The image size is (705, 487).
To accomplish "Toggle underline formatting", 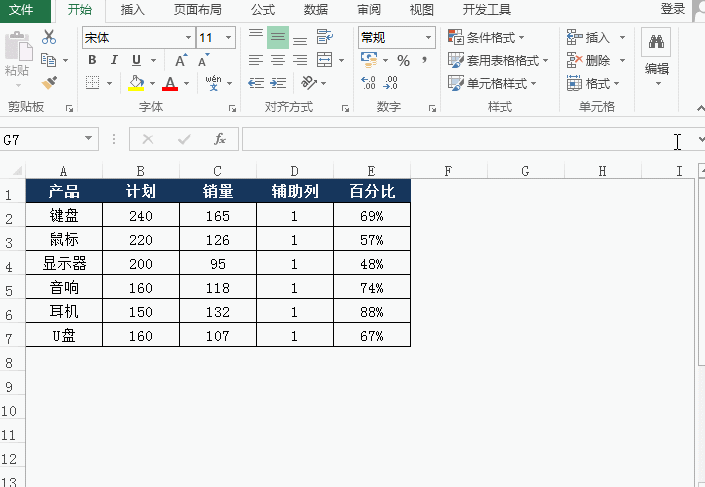I will [136, 60].
